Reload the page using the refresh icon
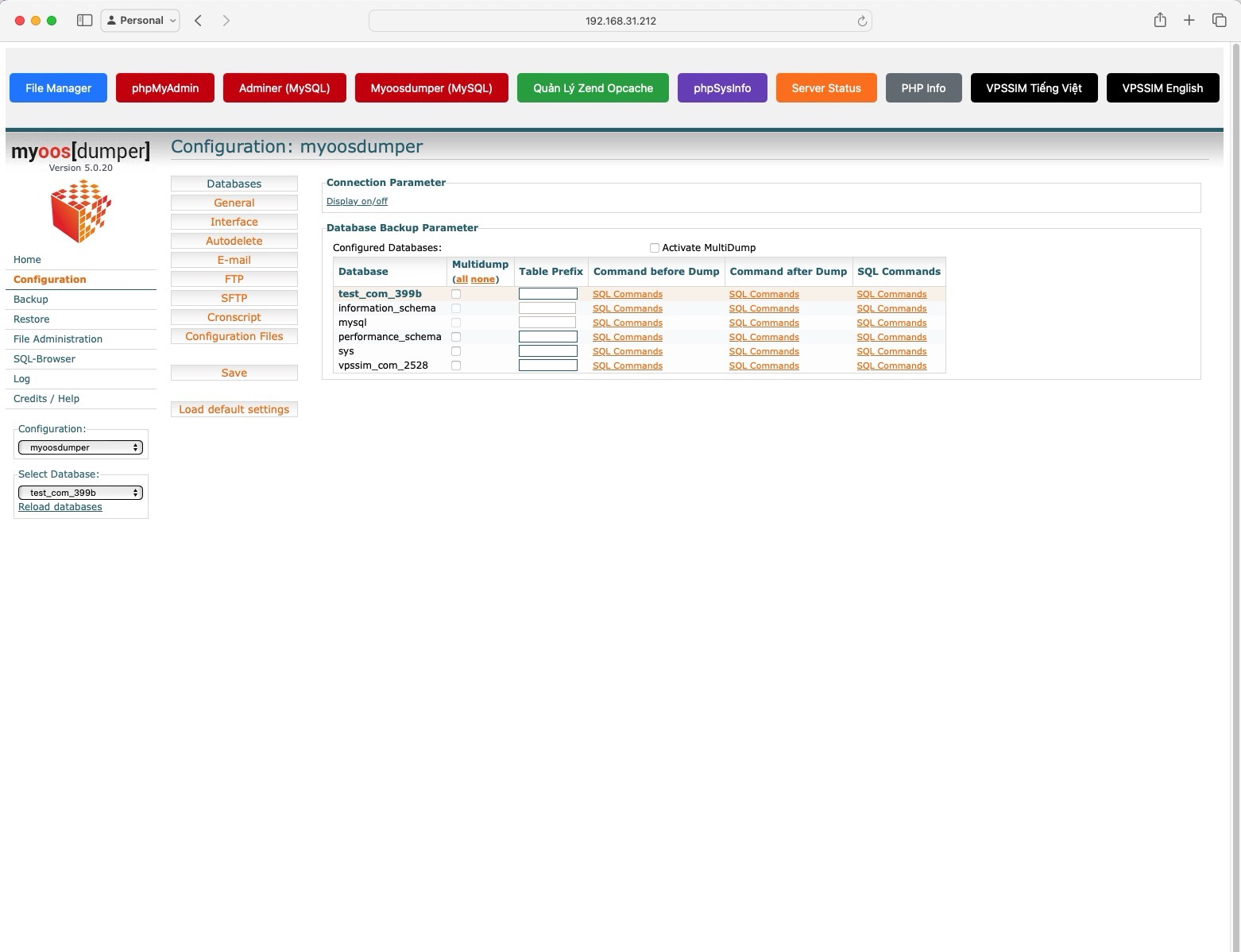This screenshot has width=1241, height=952. click(862, 21)
